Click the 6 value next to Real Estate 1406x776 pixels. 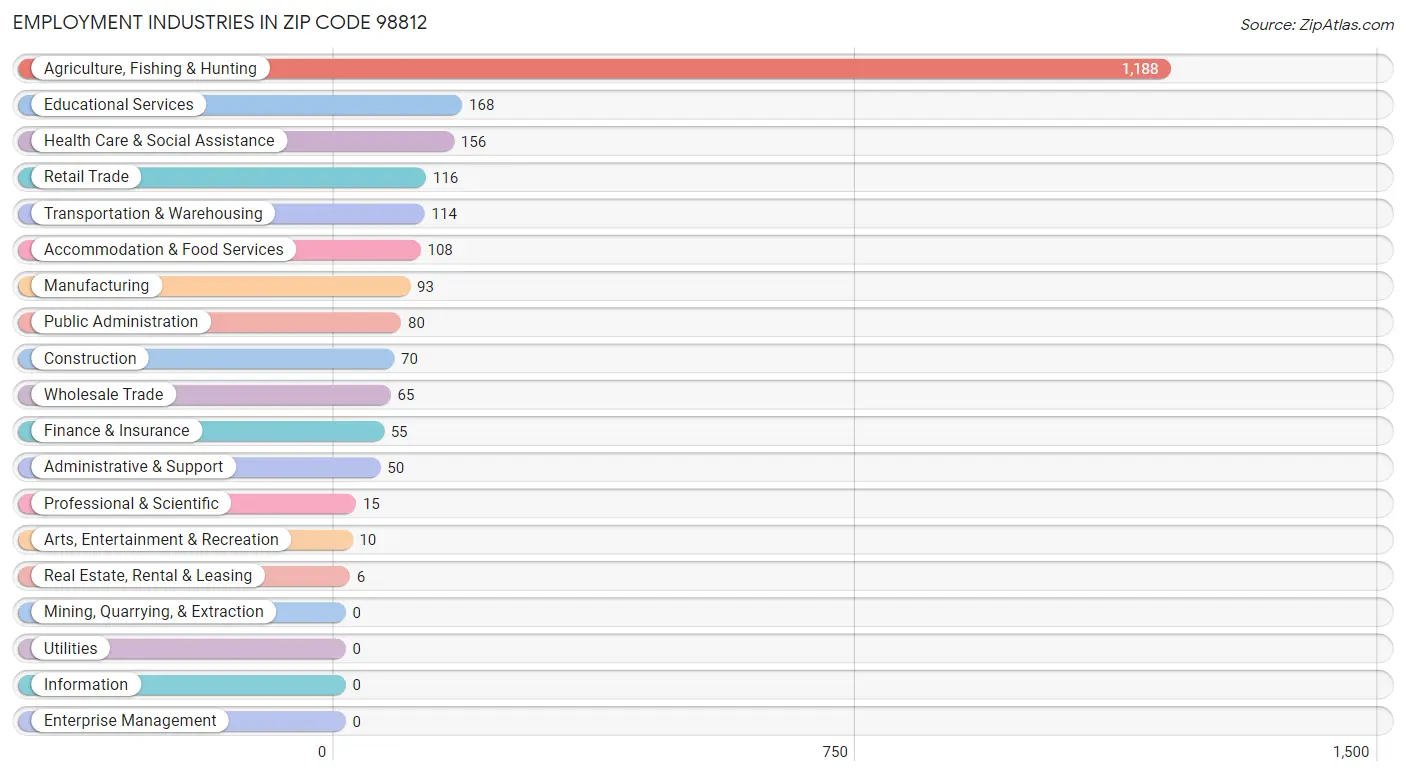pyautogui.click(x=361, y=577)
